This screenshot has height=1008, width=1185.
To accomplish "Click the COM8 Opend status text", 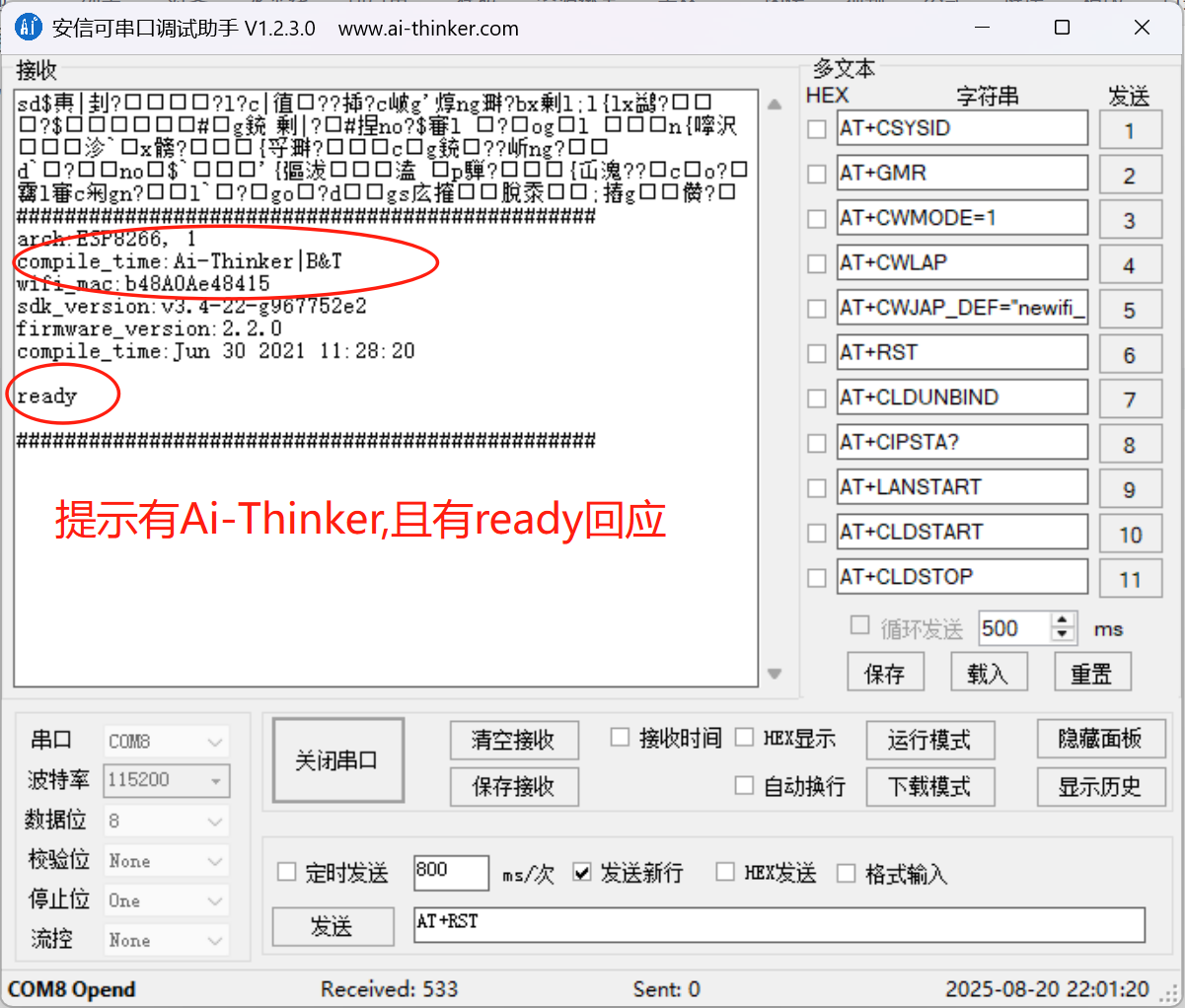I will pos(72,989).
